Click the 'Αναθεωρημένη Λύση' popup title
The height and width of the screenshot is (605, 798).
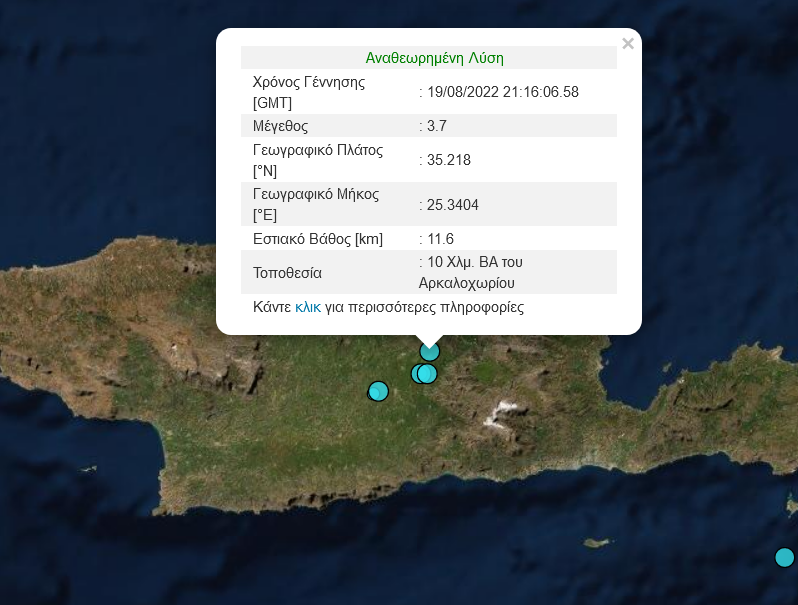point(434,57)
